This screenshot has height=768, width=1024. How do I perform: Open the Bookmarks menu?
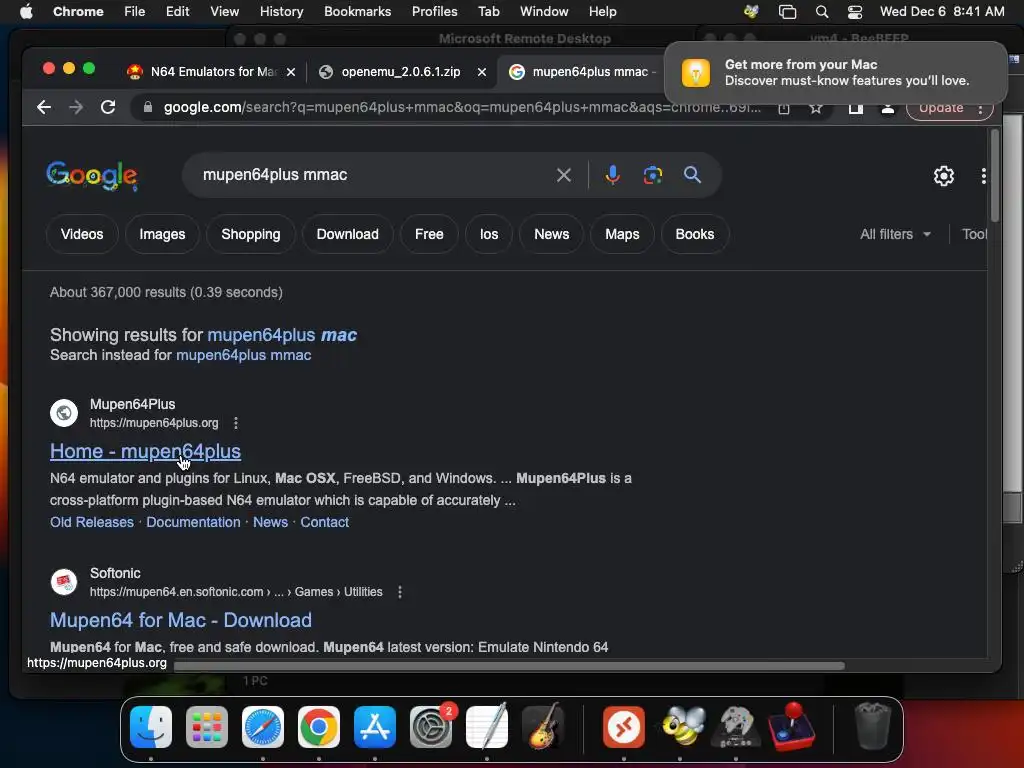(357, 12)
